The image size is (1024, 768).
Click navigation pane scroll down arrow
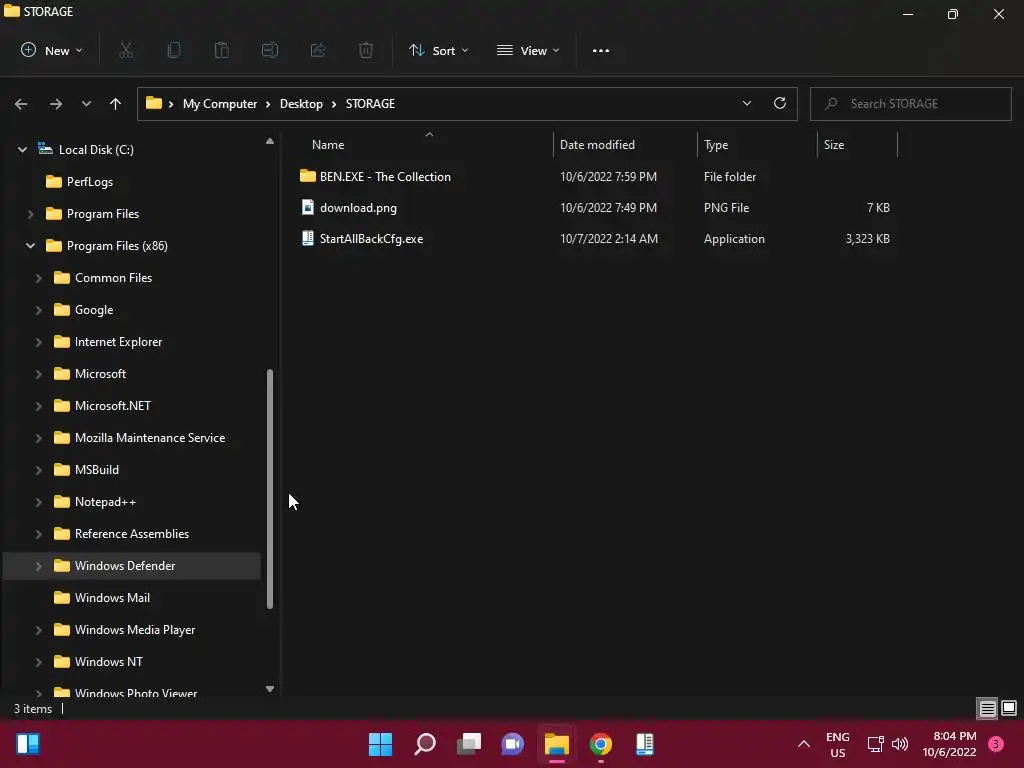point(270,689)
